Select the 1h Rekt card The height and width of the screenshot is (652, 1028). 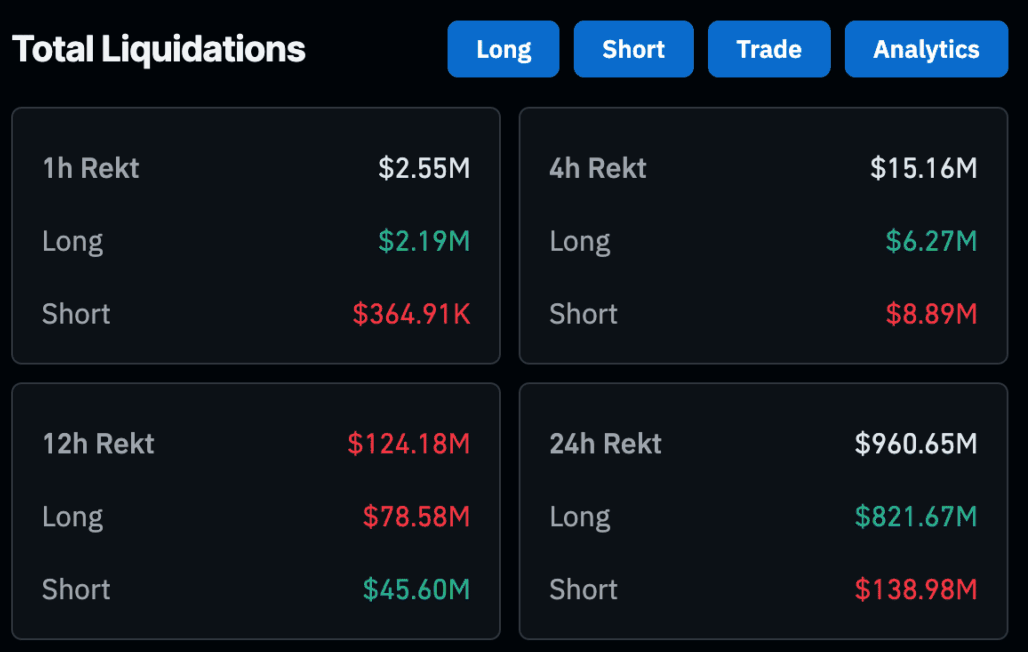pos(255,235)
